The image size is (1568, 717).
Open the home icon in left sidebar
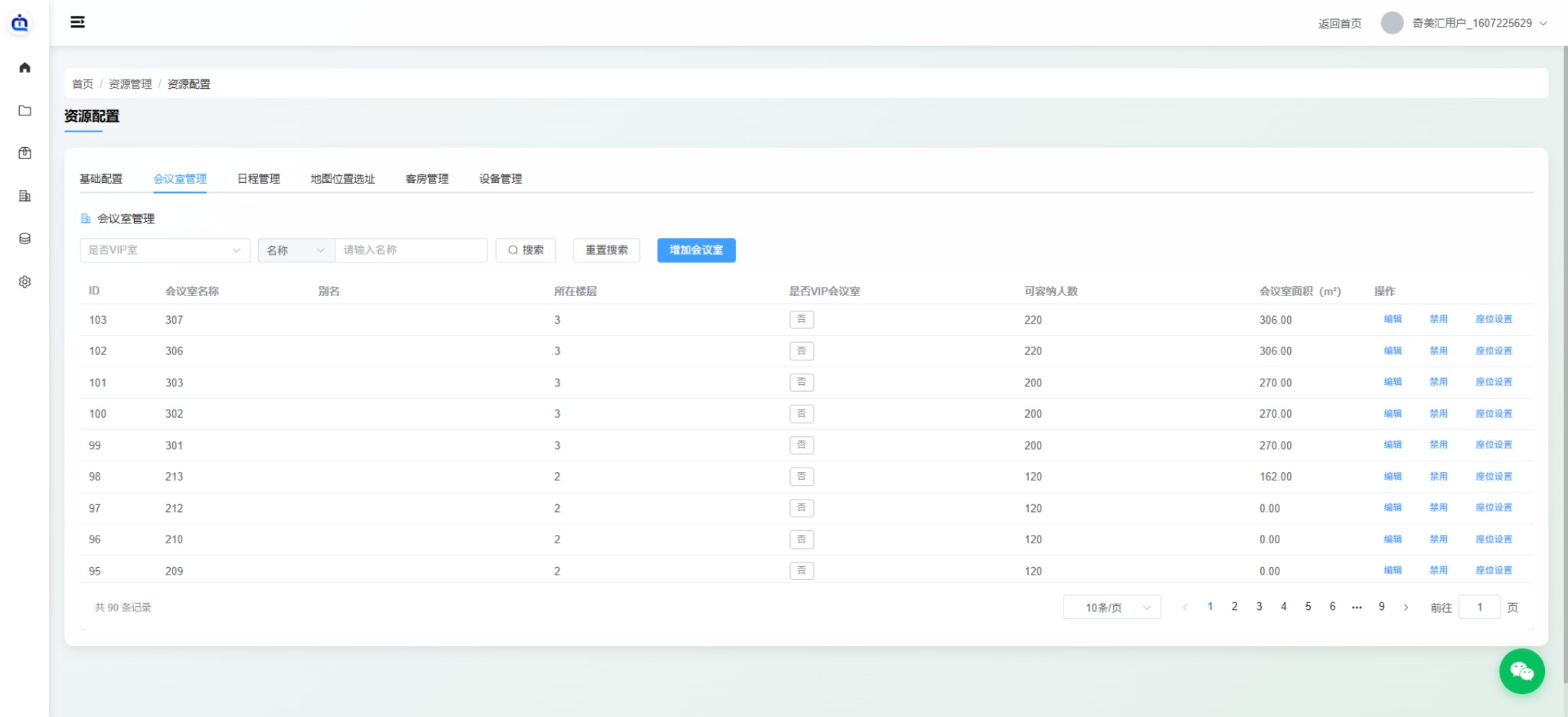(x=24, y=67)
